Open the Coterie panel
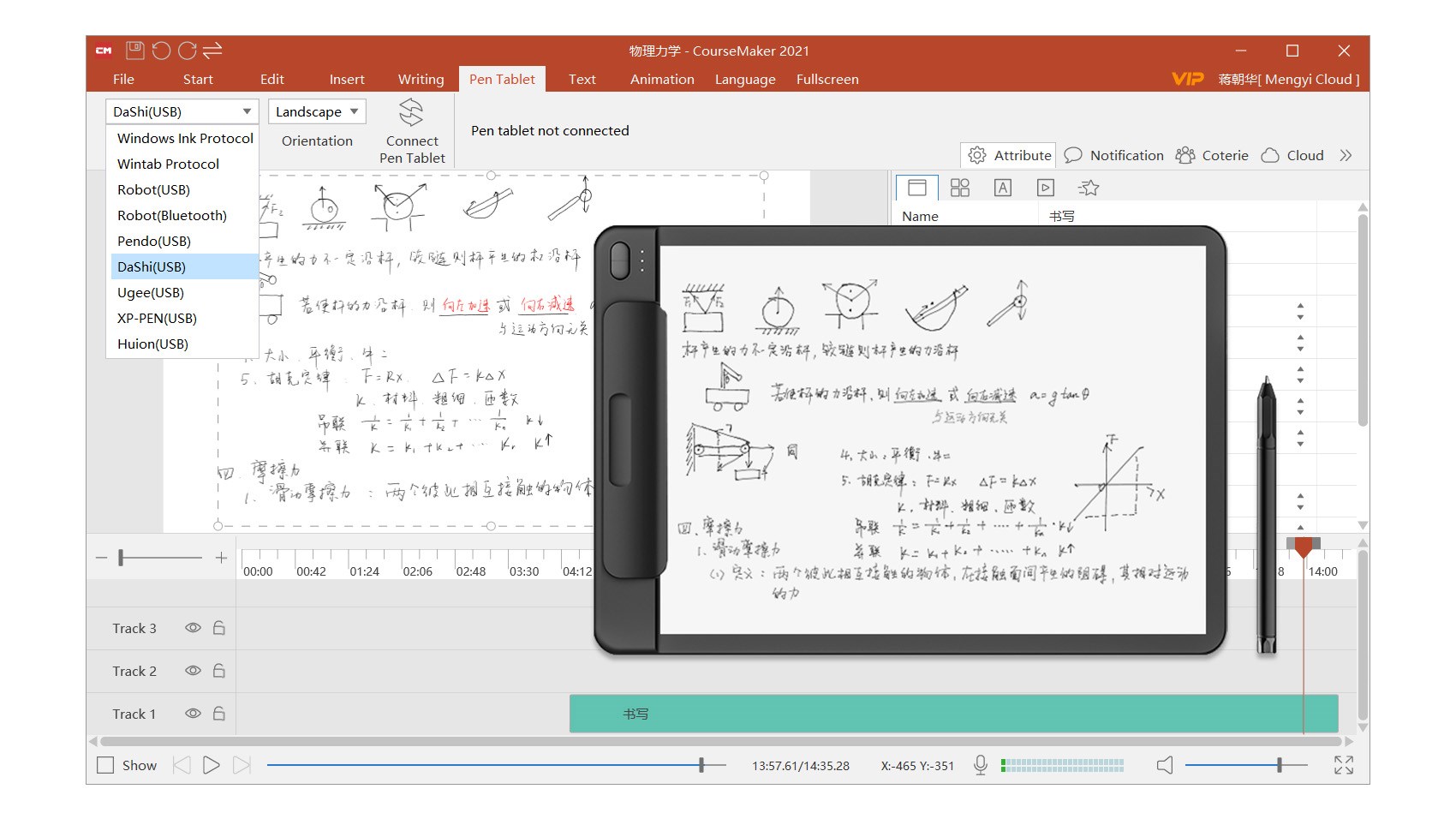 1212,155
